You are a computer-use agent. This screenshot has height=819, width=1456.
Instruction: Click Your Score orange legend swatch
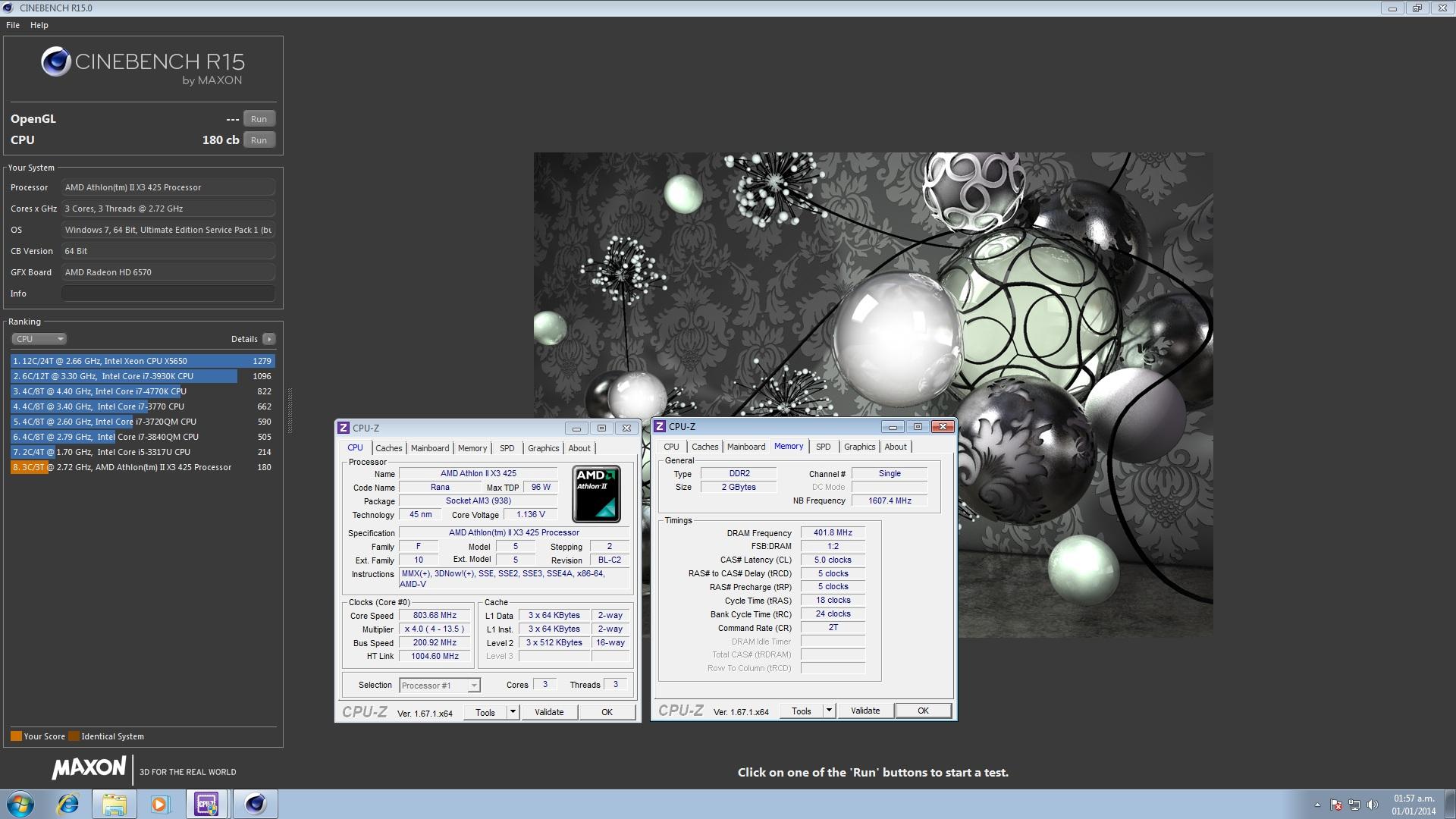click(16, 736)
